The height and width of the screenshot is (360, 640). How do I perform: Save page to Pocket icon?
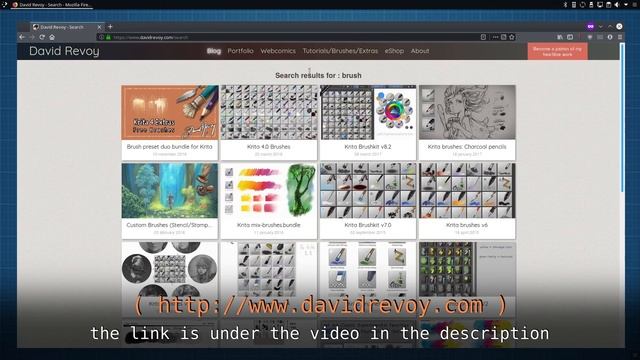[x=504, y=37]
